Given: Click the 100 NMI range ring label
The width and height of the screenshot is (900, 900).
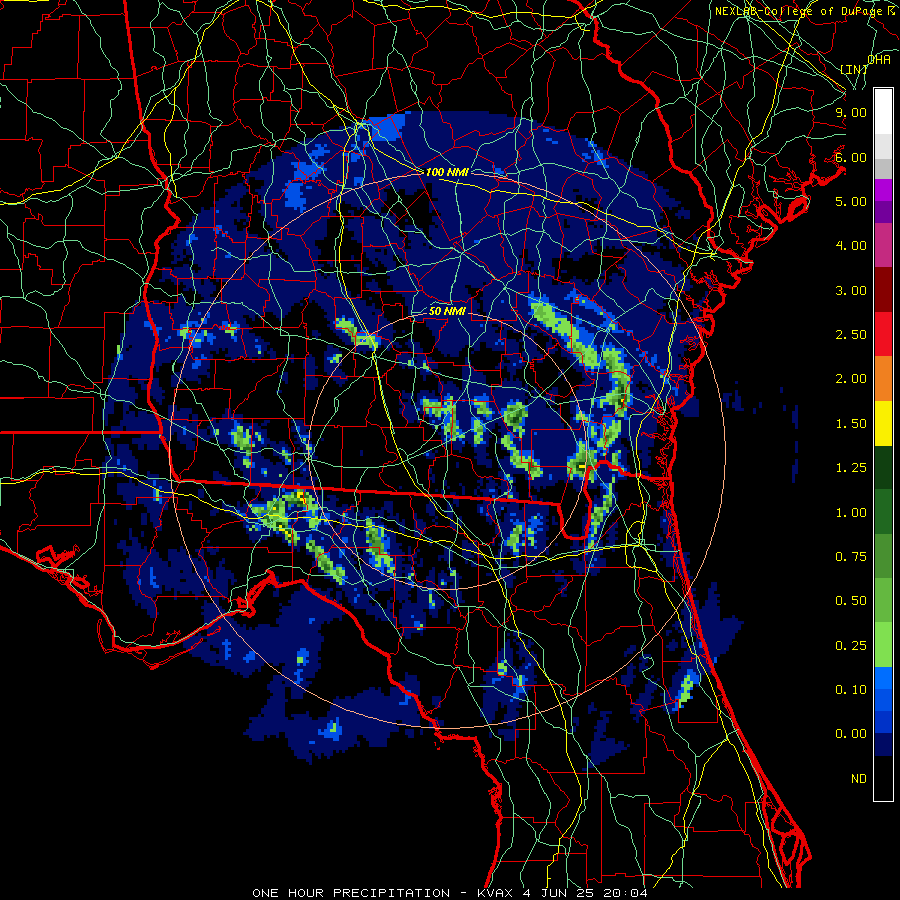Looking at the screenshot, I should [x=447, y=172].
